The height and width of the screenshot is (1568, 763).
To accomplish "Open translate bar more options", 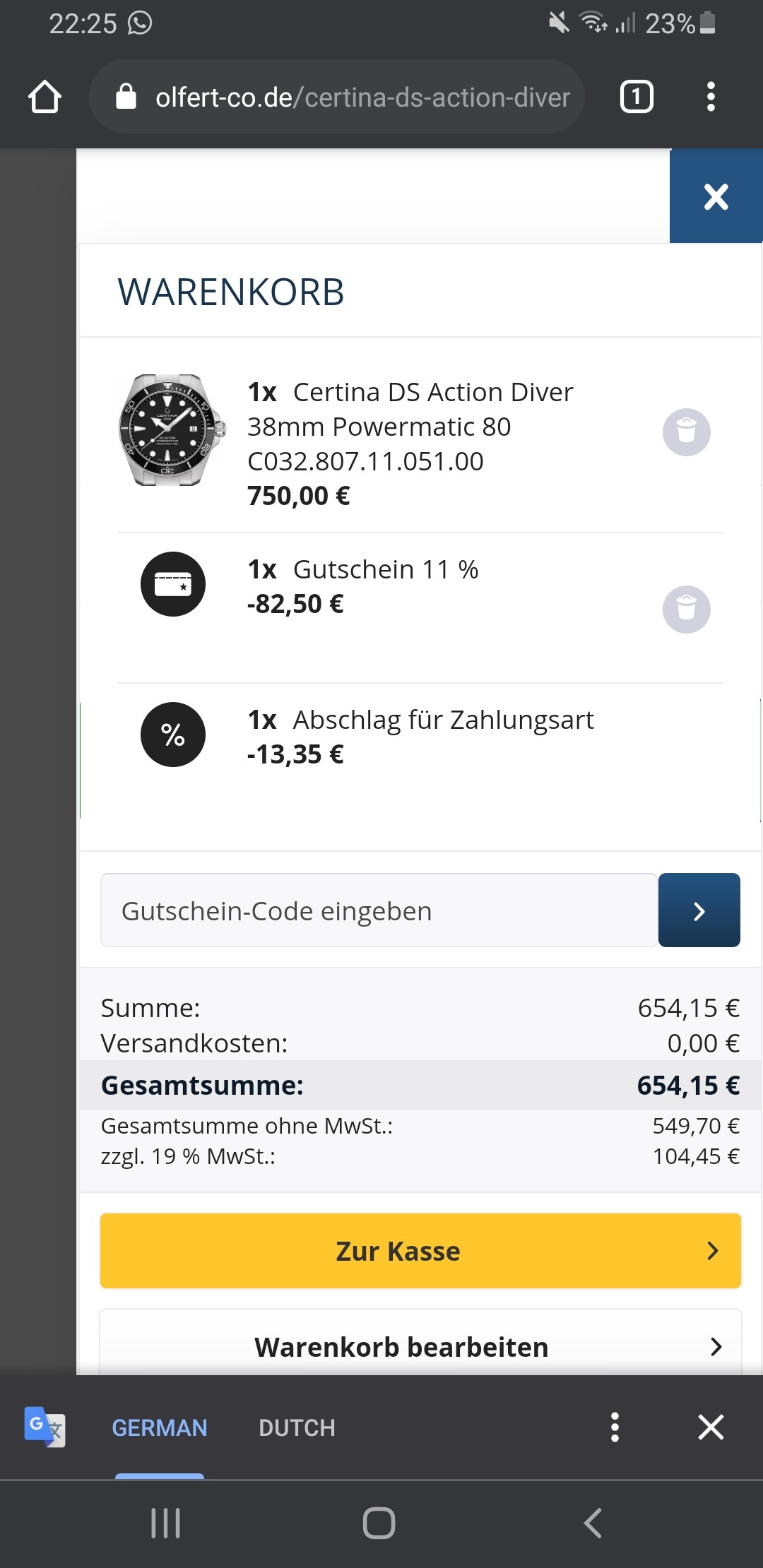I will click(x=615, y=1427).
